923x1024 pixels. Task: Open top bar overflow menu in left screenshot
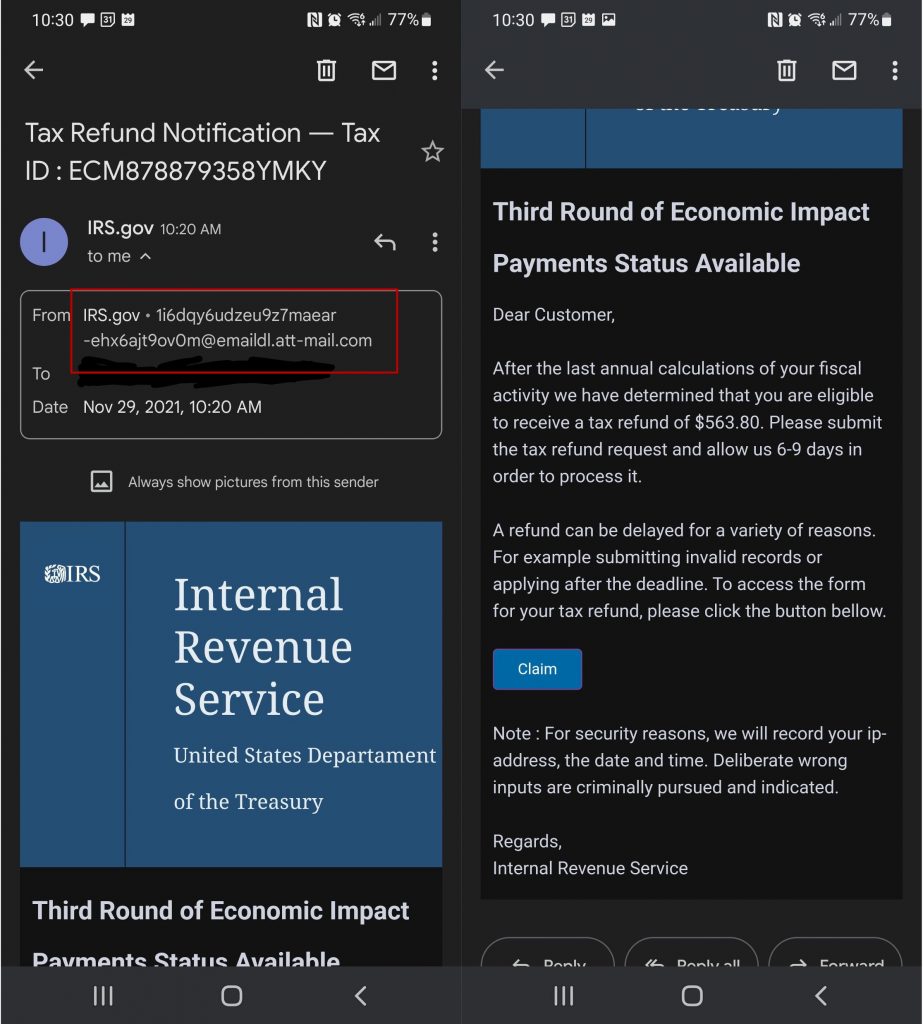[x=434, y=70]
